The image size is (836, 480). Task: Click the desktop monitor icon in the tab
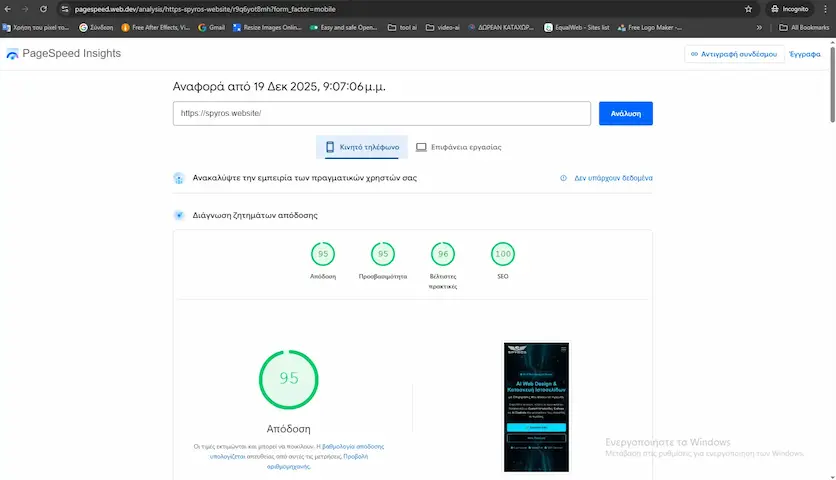[x=421, y=147]
